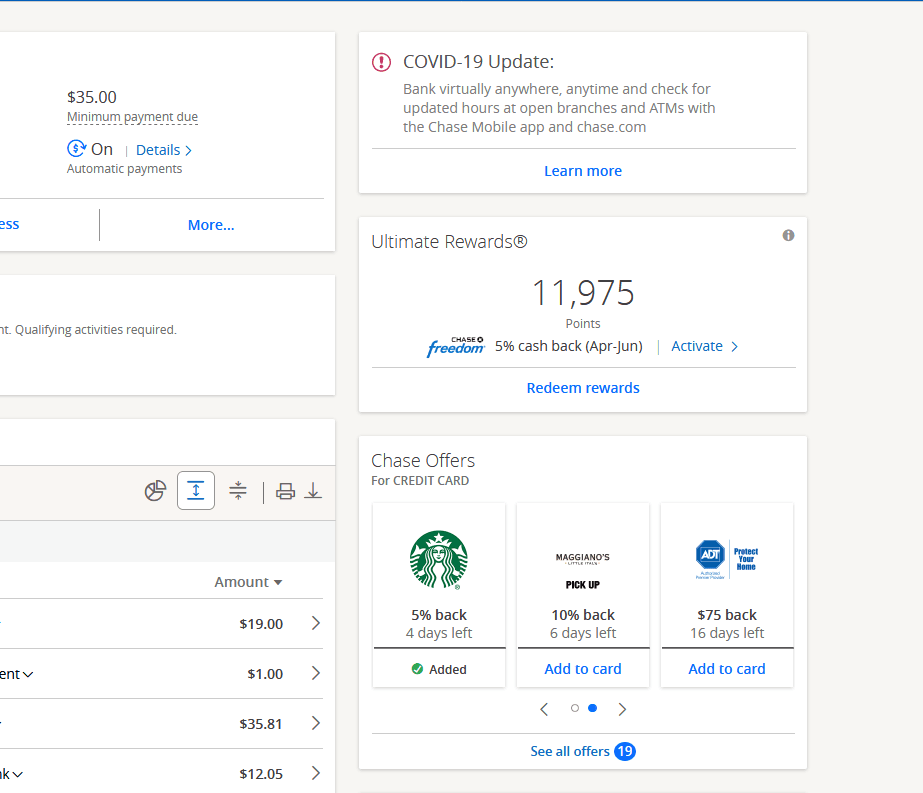Click the '6 days left' Maggiano's text
Screen dimensions: 923x793
583,633
